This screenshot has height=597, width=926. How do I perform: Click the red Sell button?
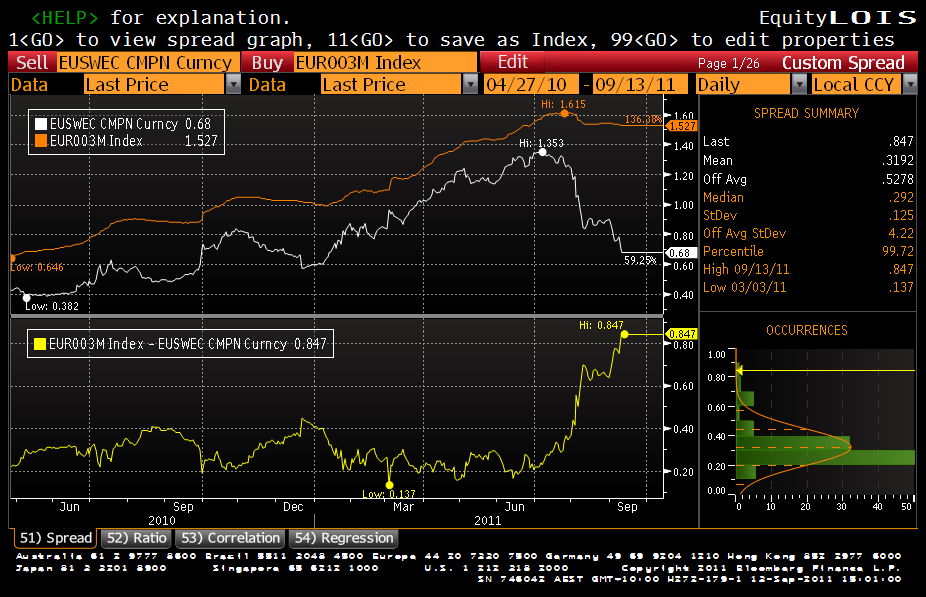[x=32, y=63]
